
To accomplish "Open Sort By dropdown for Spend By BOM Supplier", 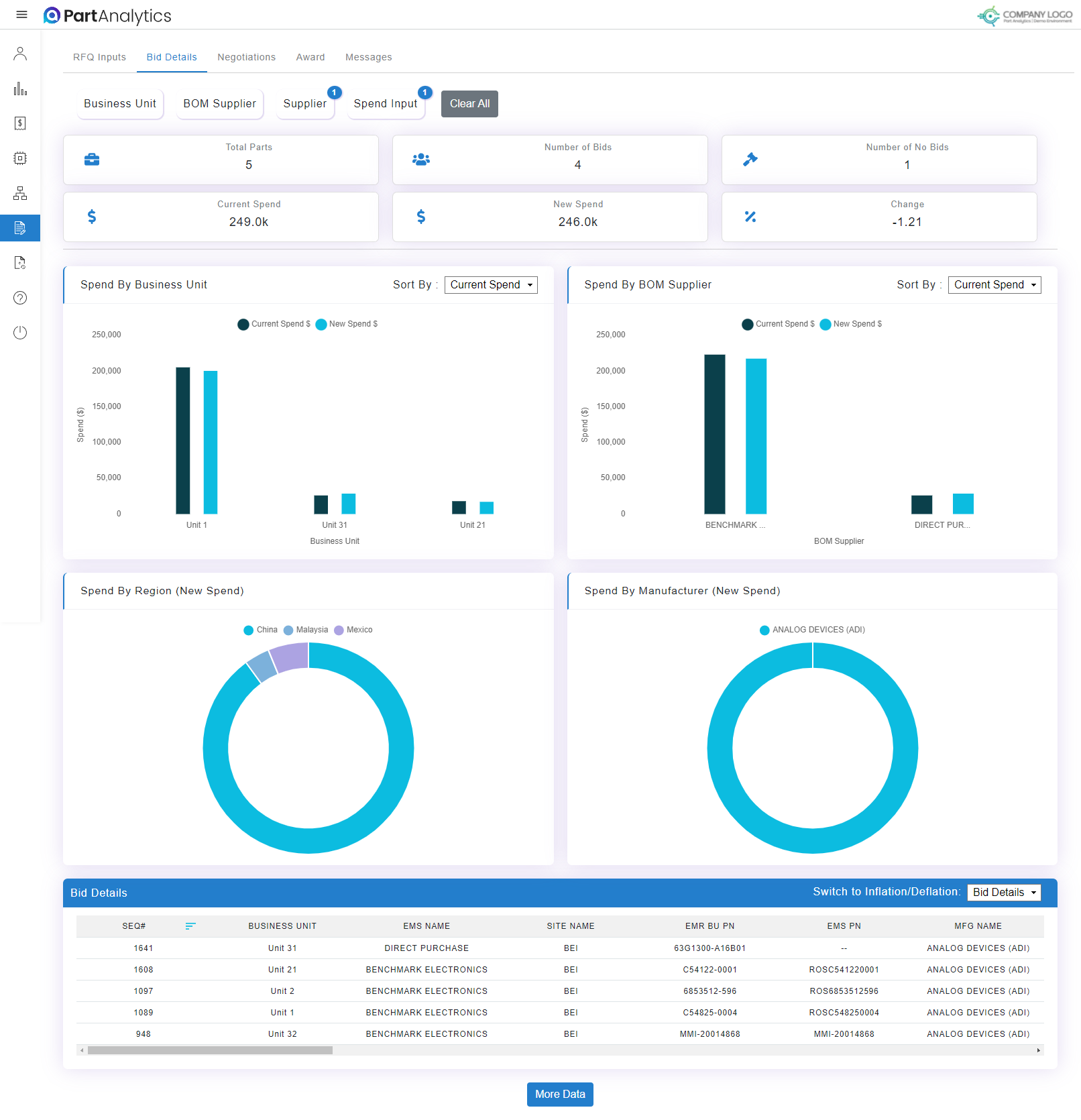I will click(x=994, y=285).
